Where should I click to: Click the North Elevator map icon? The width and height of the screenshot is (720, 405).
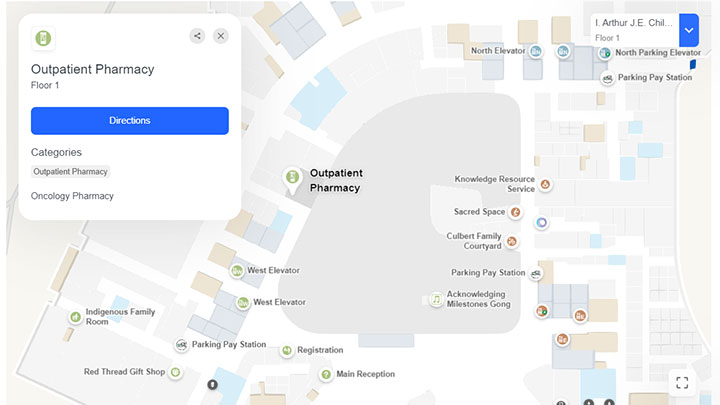(535, 51)
